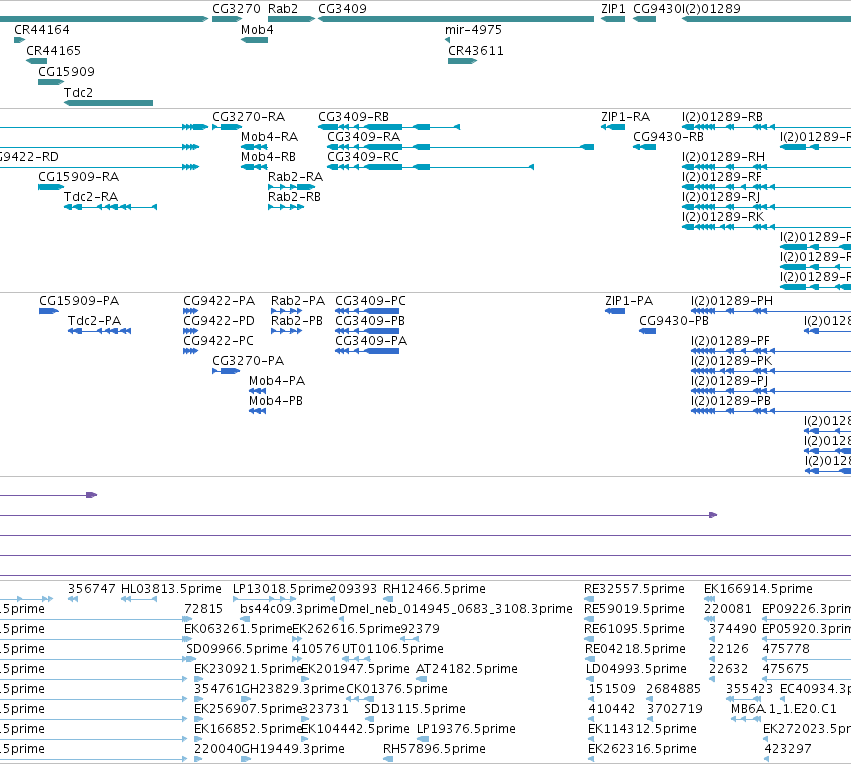
Task: Select the CG3270 gene label
Action: (x=236, y=9)
